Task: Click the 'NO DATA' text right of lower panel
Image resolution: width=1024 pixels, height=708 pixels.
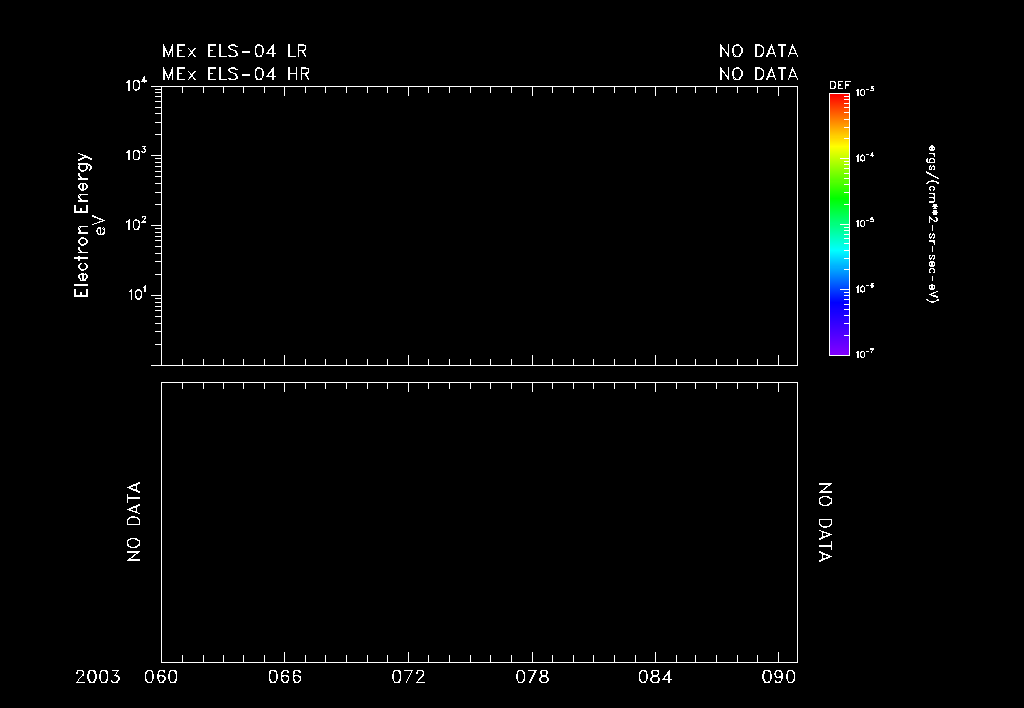Action: pyautogui.click(x=825, y=522)
